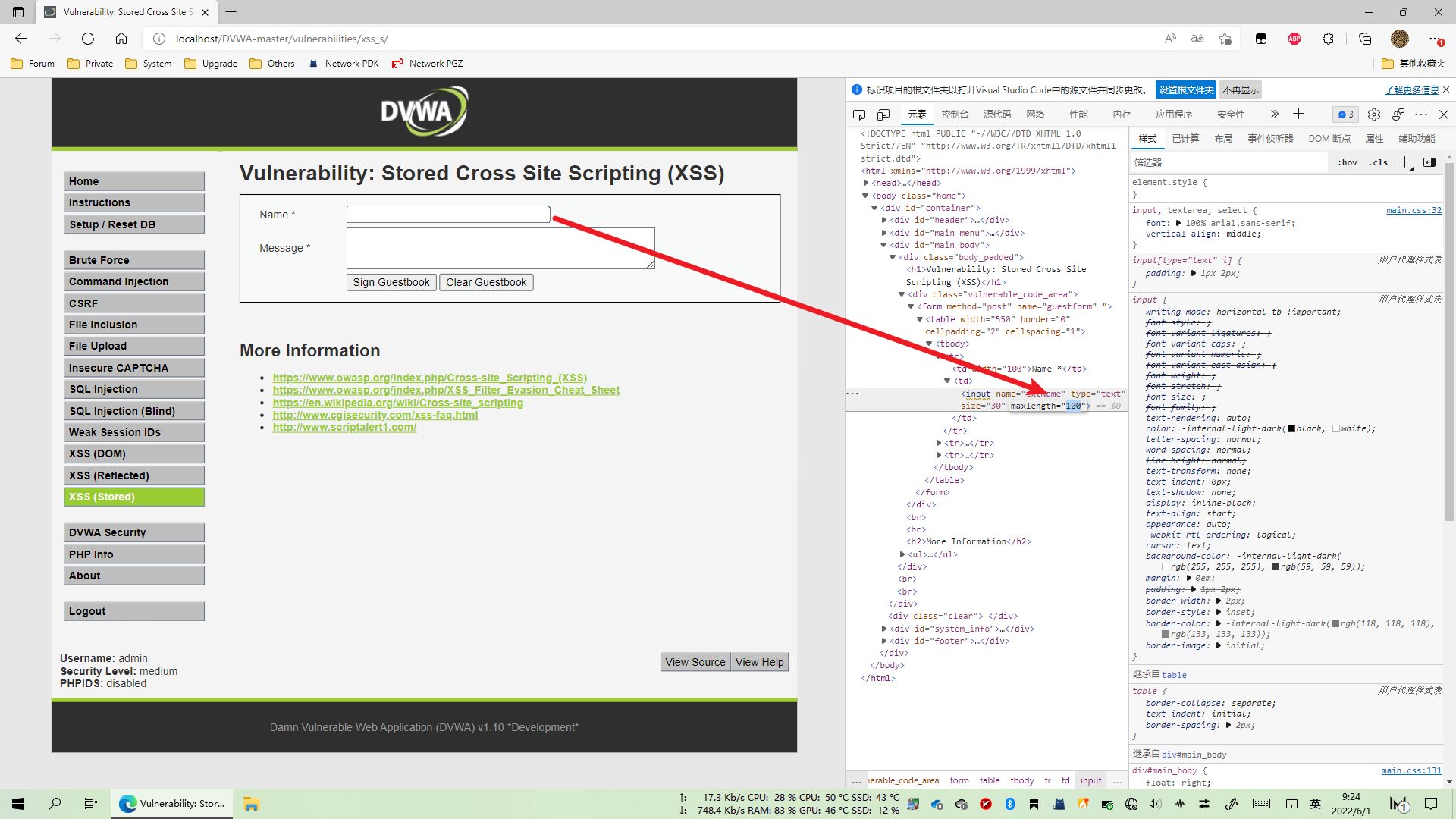Toggle .cls class editor
Image resolution: width=1456 pixels, height=819 pixels.
pyautogui.click(x=1378, y=162)
